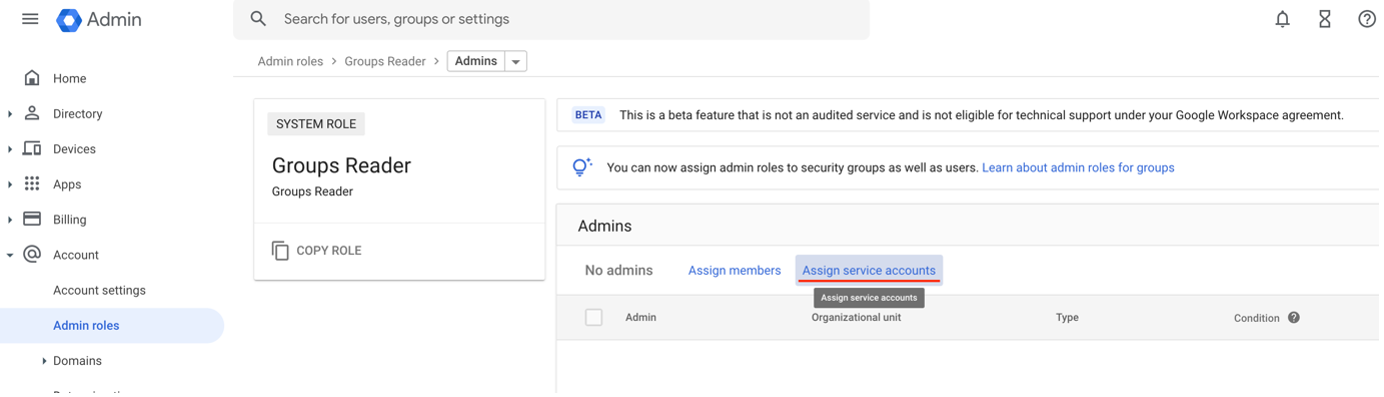Open the help question mark icon
The height and width of the screenshot is (397, 1384).
(1367, 19)
